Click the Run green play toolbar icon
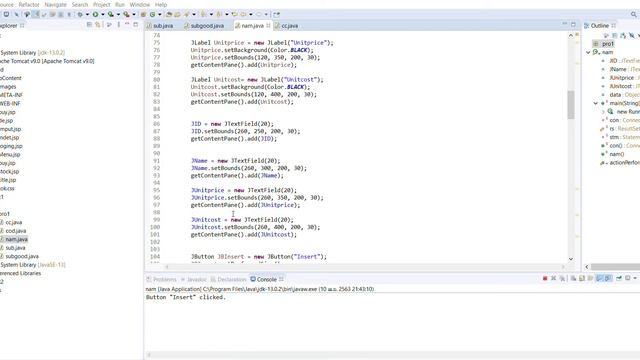The width and height of the screenshot is (640, 360). 95,14
